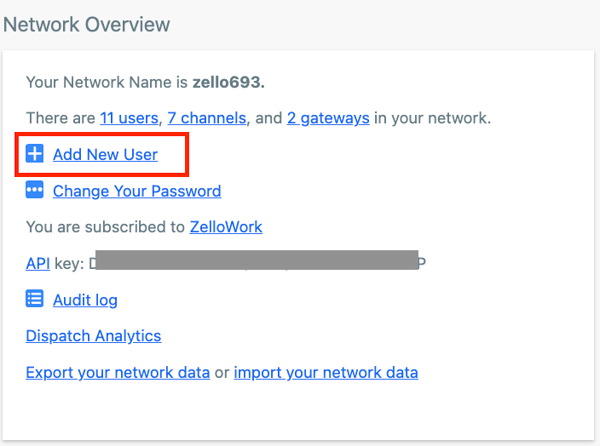The height and width of the screenshot is (446, 600).
Task: Click the 'in your network.' text
Action: click(432, 118)
